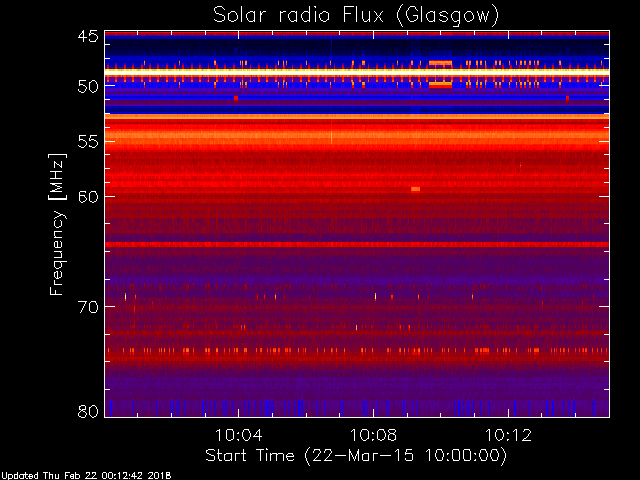Click the 60 frequency tick label

(88, 196)
